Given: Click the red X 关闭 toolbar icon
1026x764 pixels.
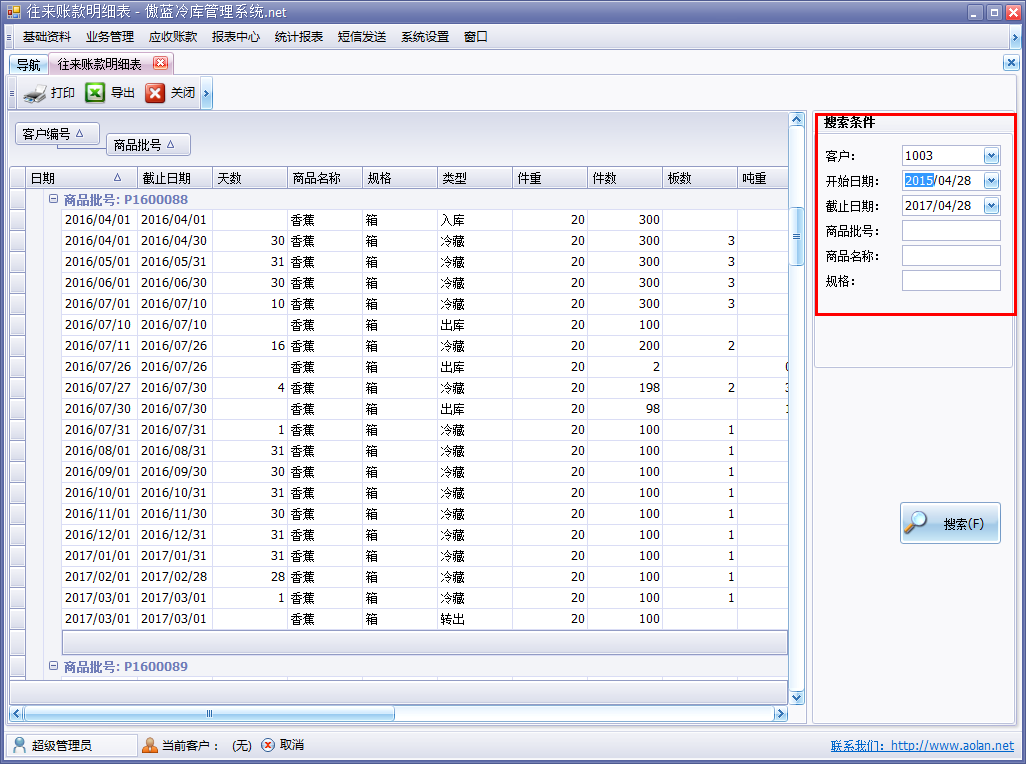Looking at the screenshot, I should (x=155, y=93).
